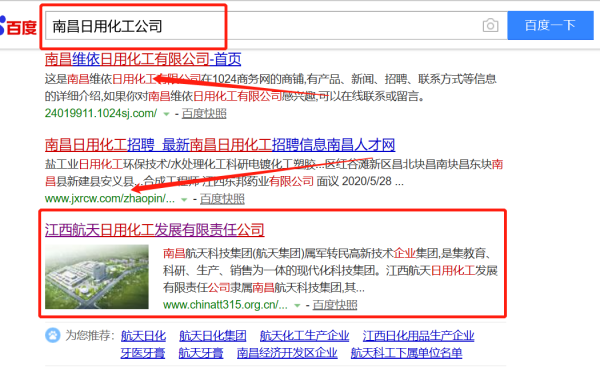Click the 百度一下 search button
This screenshot has width=600, height=372.
click(550, 25)
